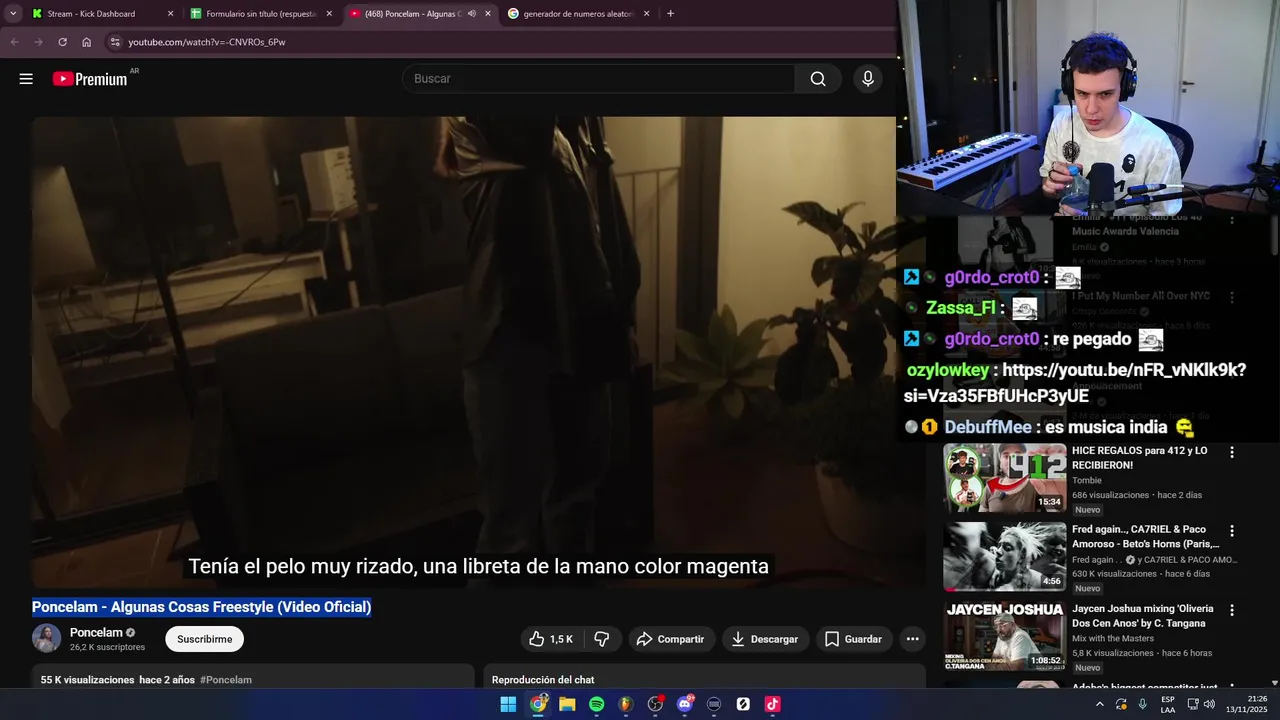Click the video title Algunas Cosas Freestyle

[202, 607]
